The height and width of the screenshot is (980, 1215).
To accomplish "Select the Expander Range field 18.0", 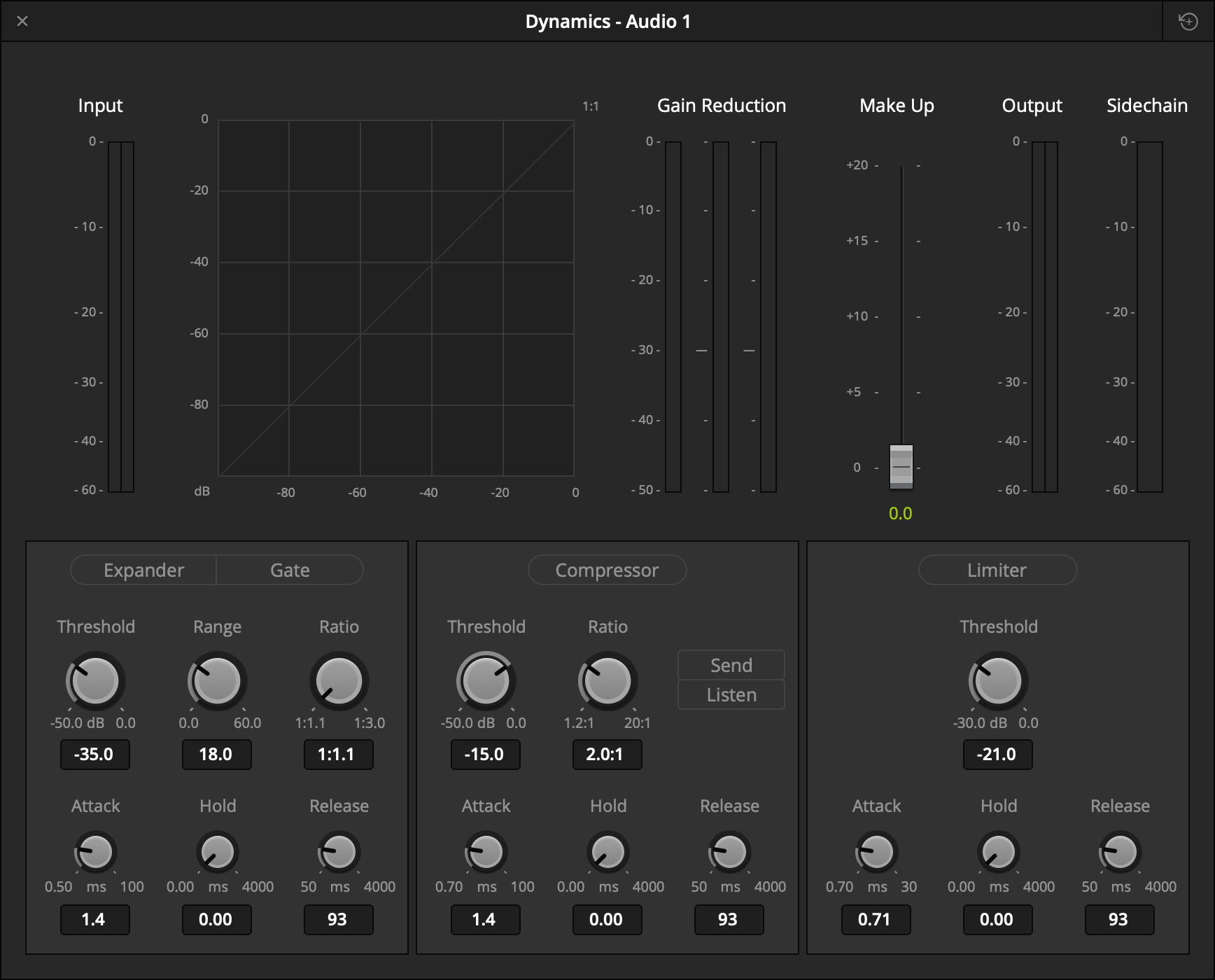I will pos(217,755).
